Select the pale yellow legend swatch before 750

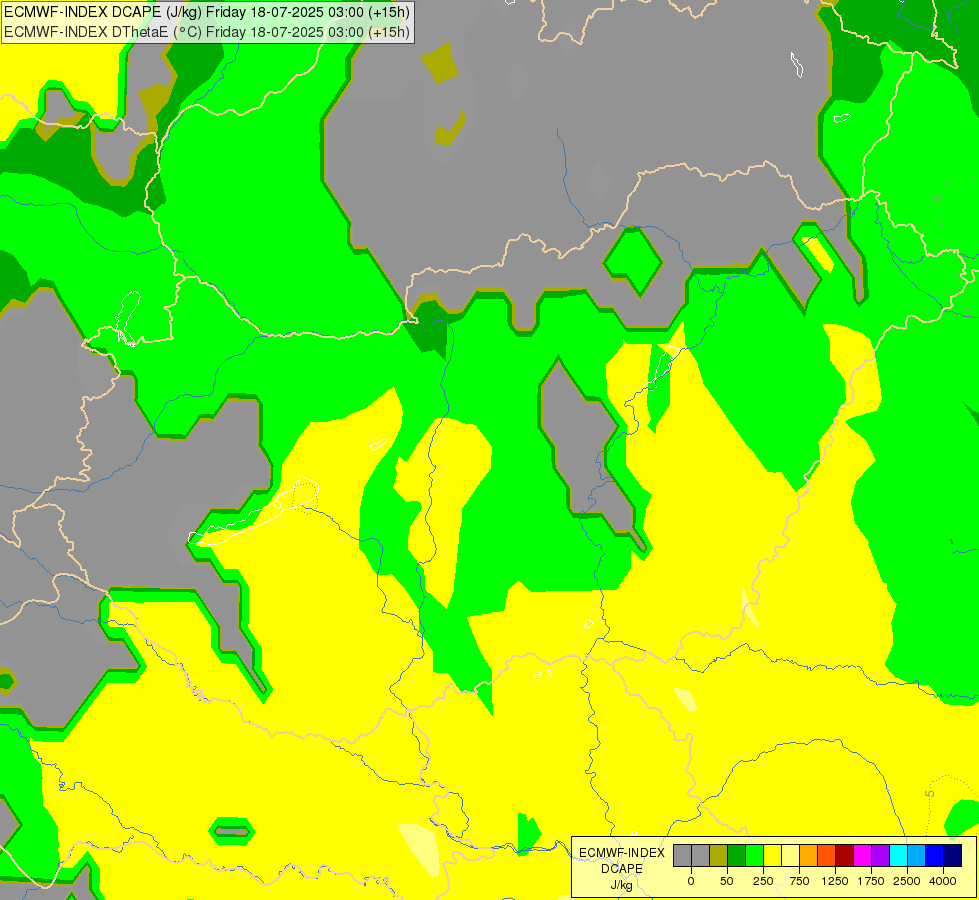click(790, 855)
